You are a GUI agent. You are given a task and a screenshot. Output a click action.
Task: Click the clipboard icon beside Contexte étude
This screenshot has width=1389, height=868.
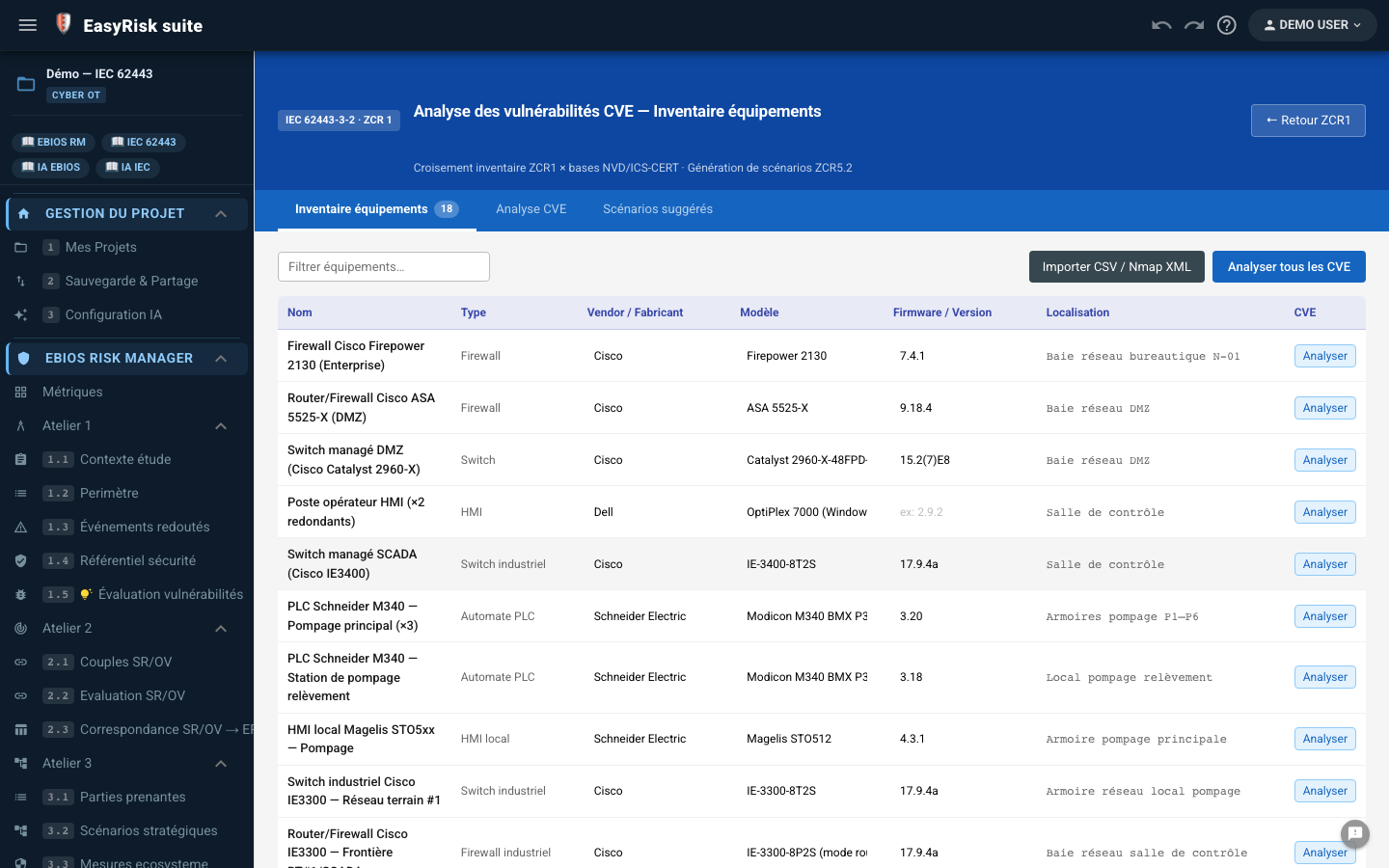[20, 460]
